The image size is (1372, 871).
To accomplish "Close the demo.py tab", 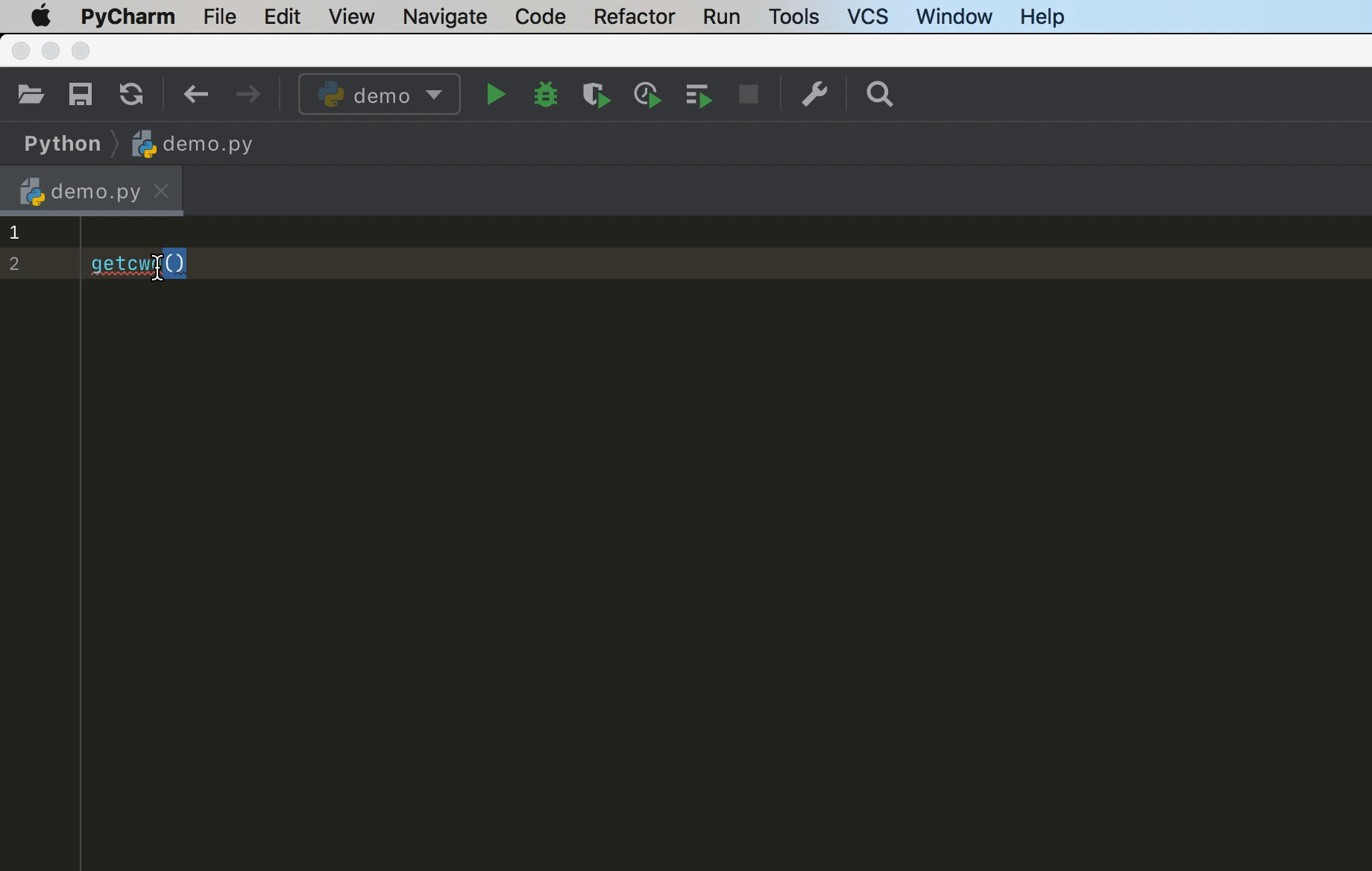I will (161, 192).
